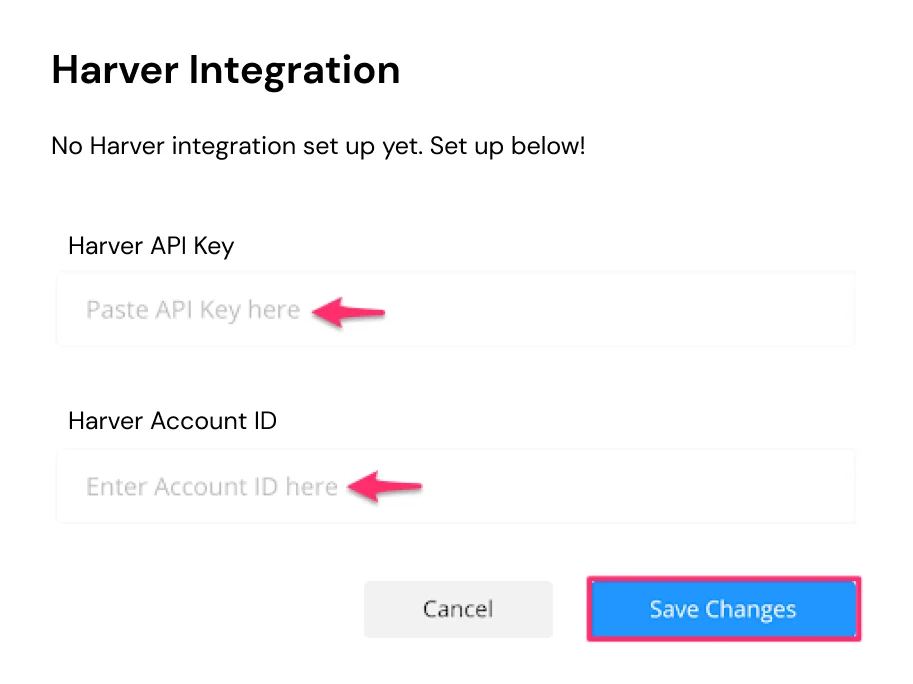Click the 'Set up below!' text
The image size is (913, 684).
[507, 146]
